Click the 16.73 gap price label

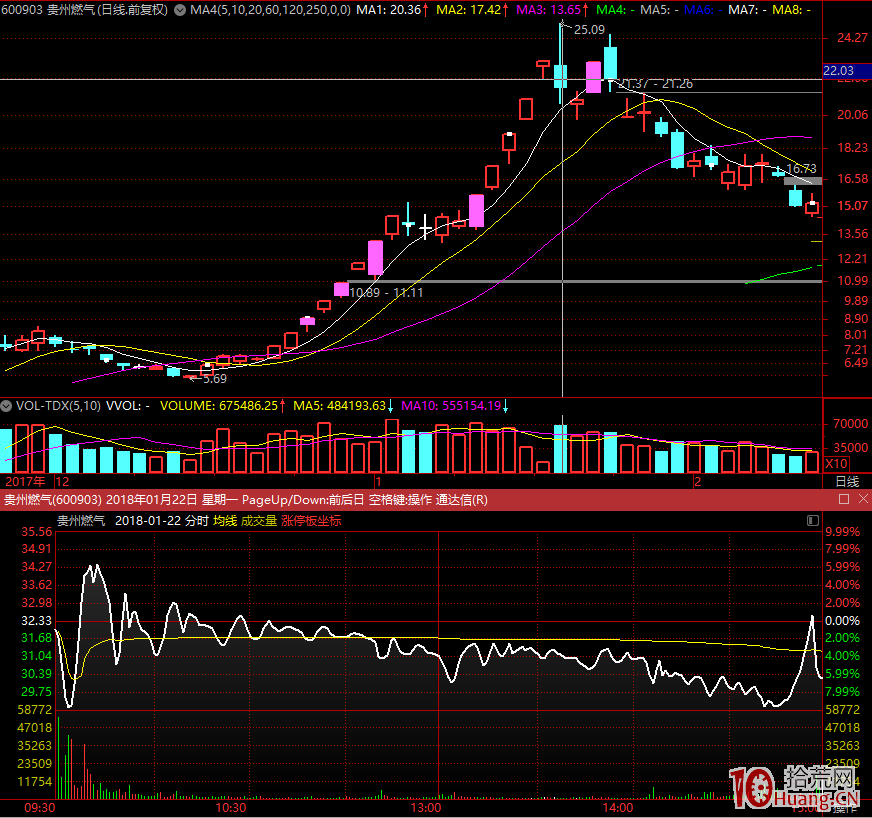[802, 168]
